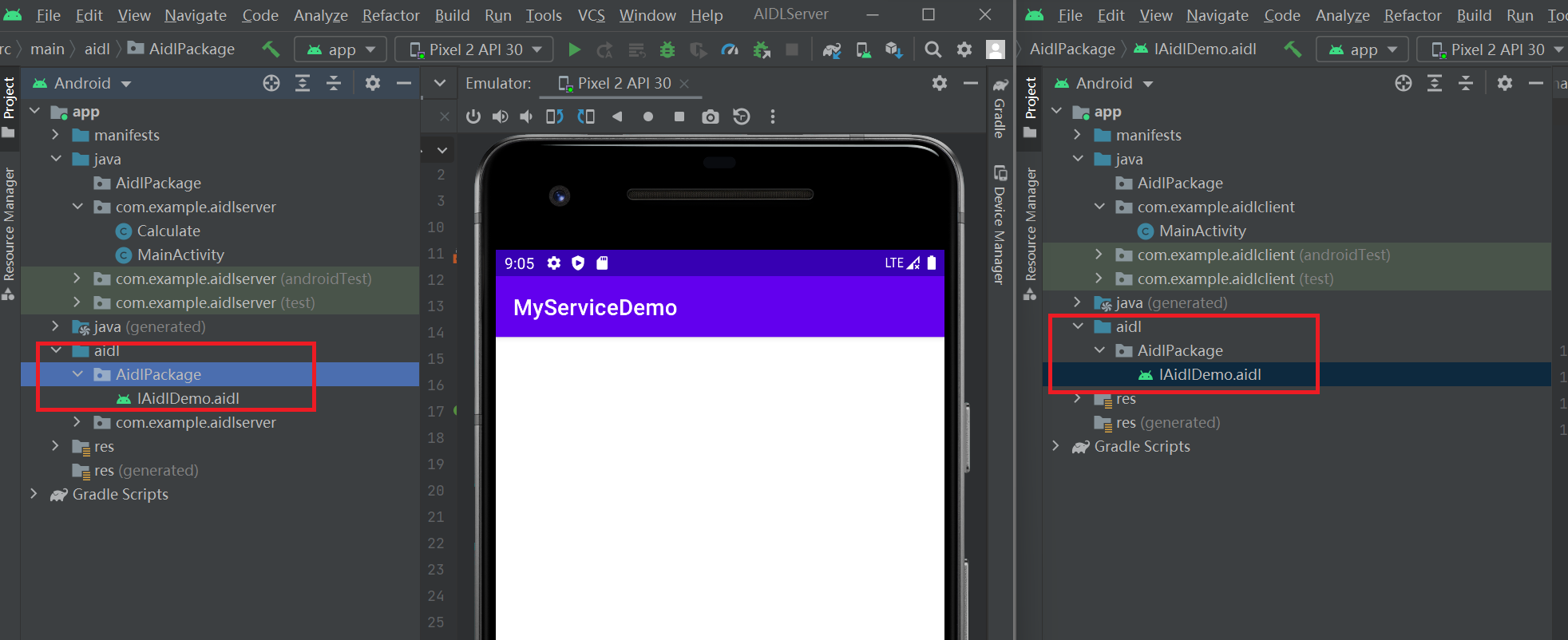Expand manifests folder in left project tree
The image size is (1568, 640).
[x=55, y=135]
